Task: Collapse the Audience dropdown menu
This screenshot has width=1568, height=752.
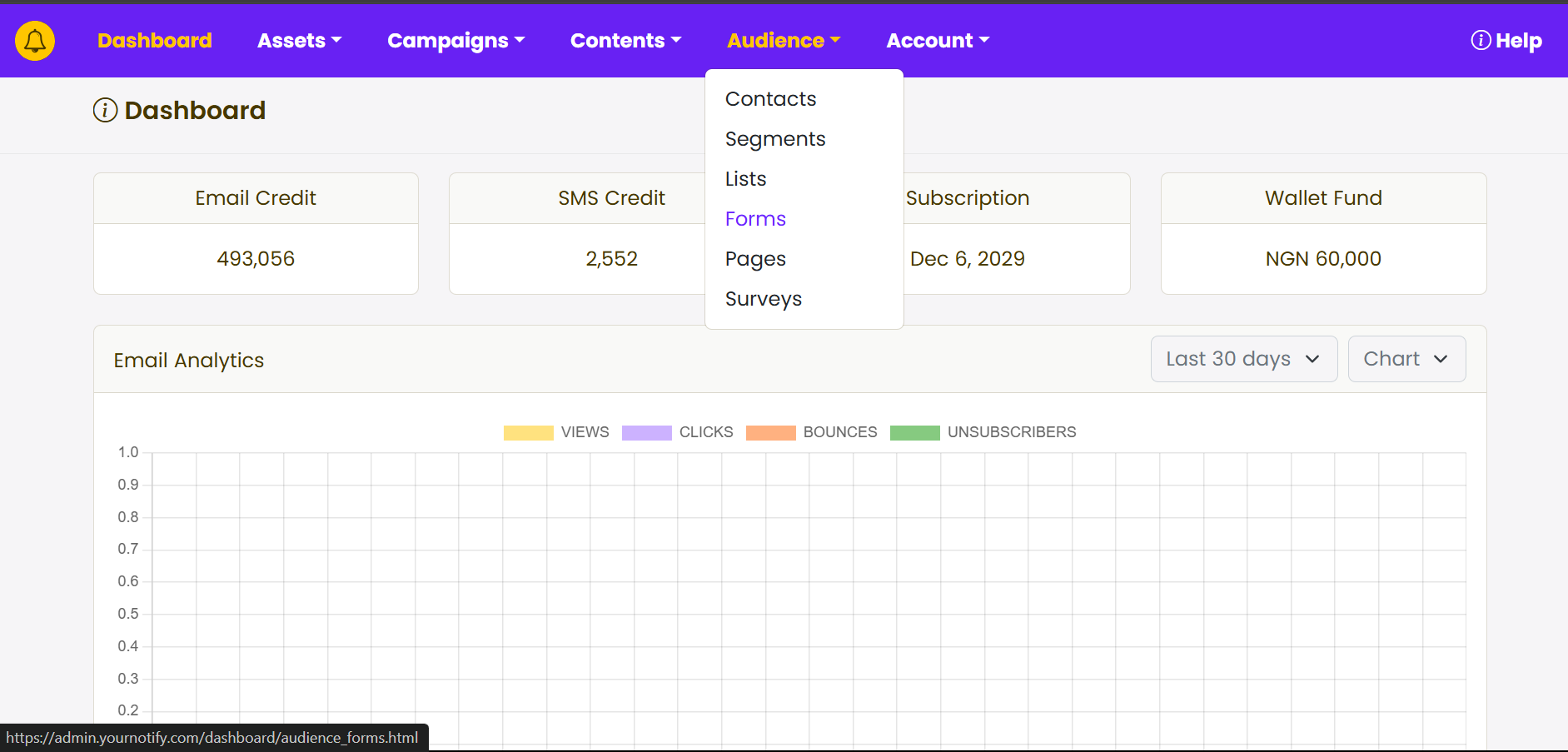Action: click(x=784, y=41)
